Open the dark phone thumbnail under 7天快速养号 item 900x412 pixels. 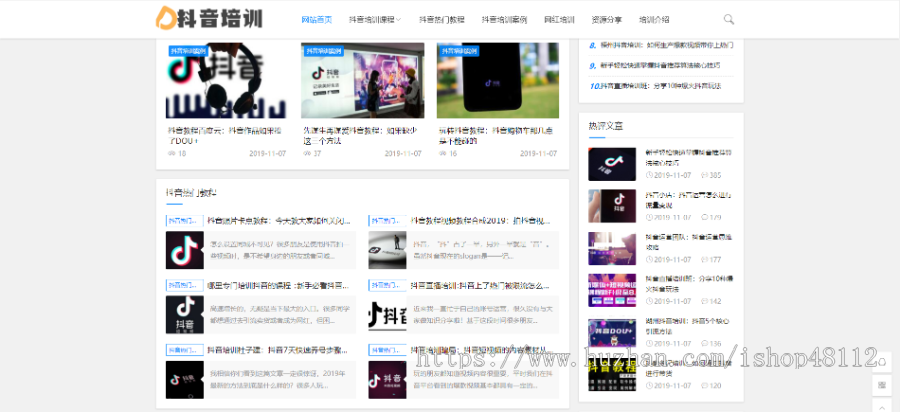click(184, 380)
